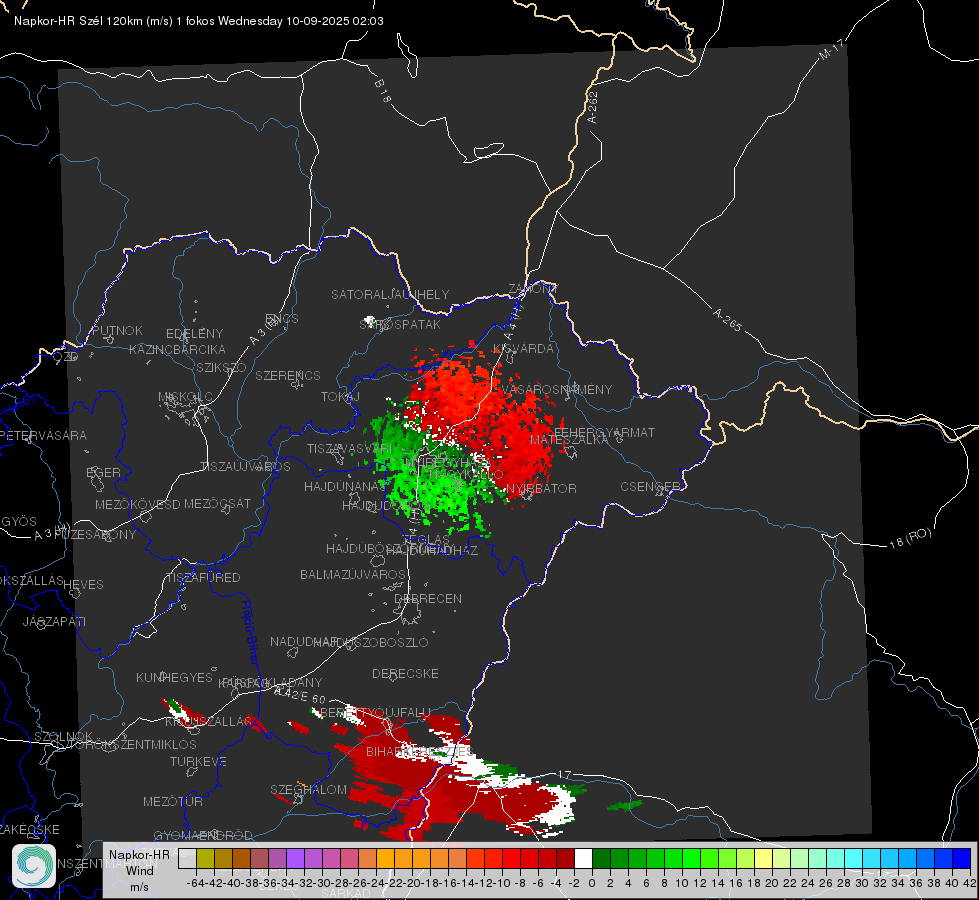Viewport: 979px width, 900px height.
Task: Click the blue Hajdú-Bihar county label
Action: pyautogui.click(x=250, y=632)
